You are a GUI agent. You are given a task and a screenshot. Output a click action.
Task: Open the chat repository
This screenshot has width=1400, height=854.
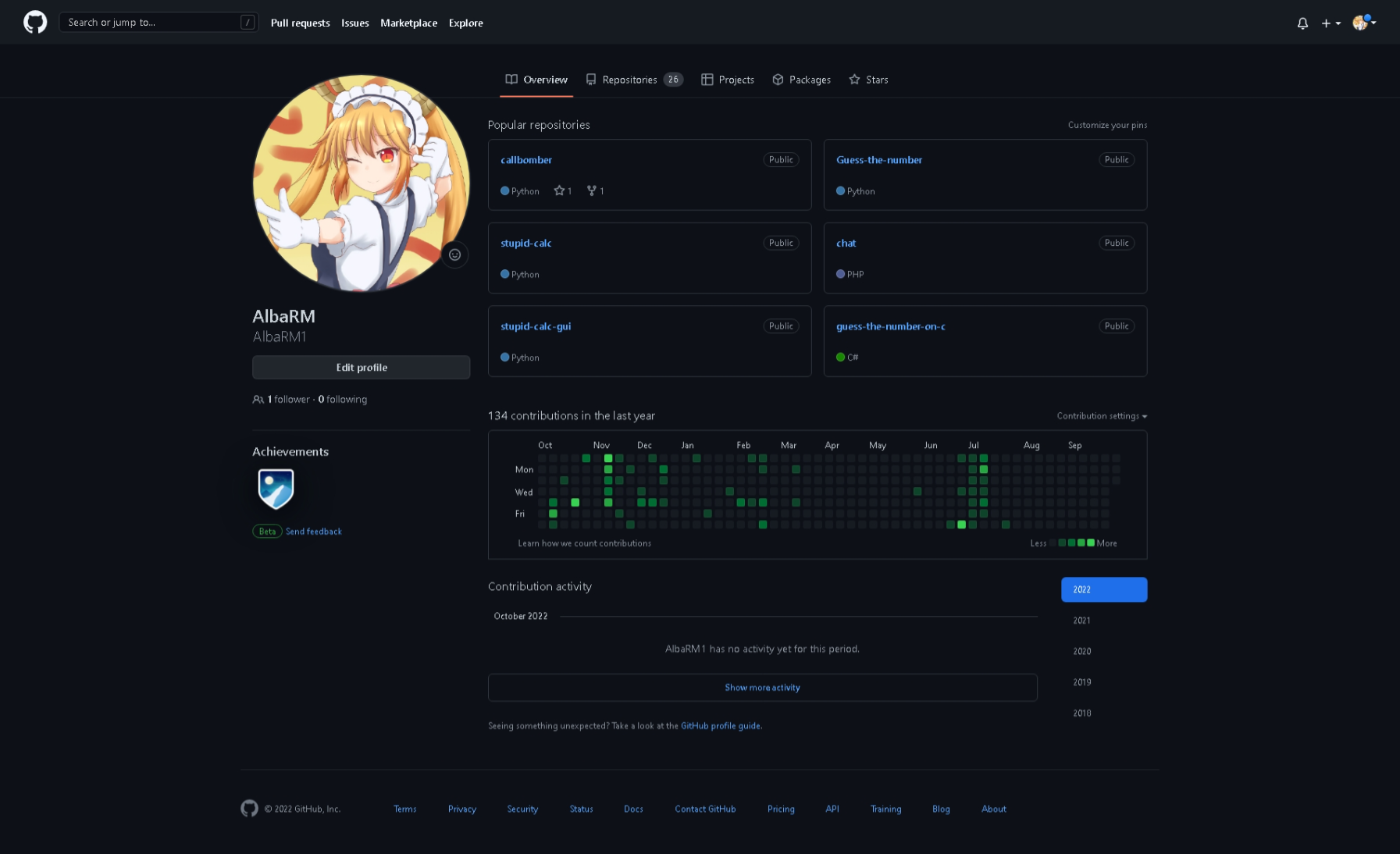point(846,244)
